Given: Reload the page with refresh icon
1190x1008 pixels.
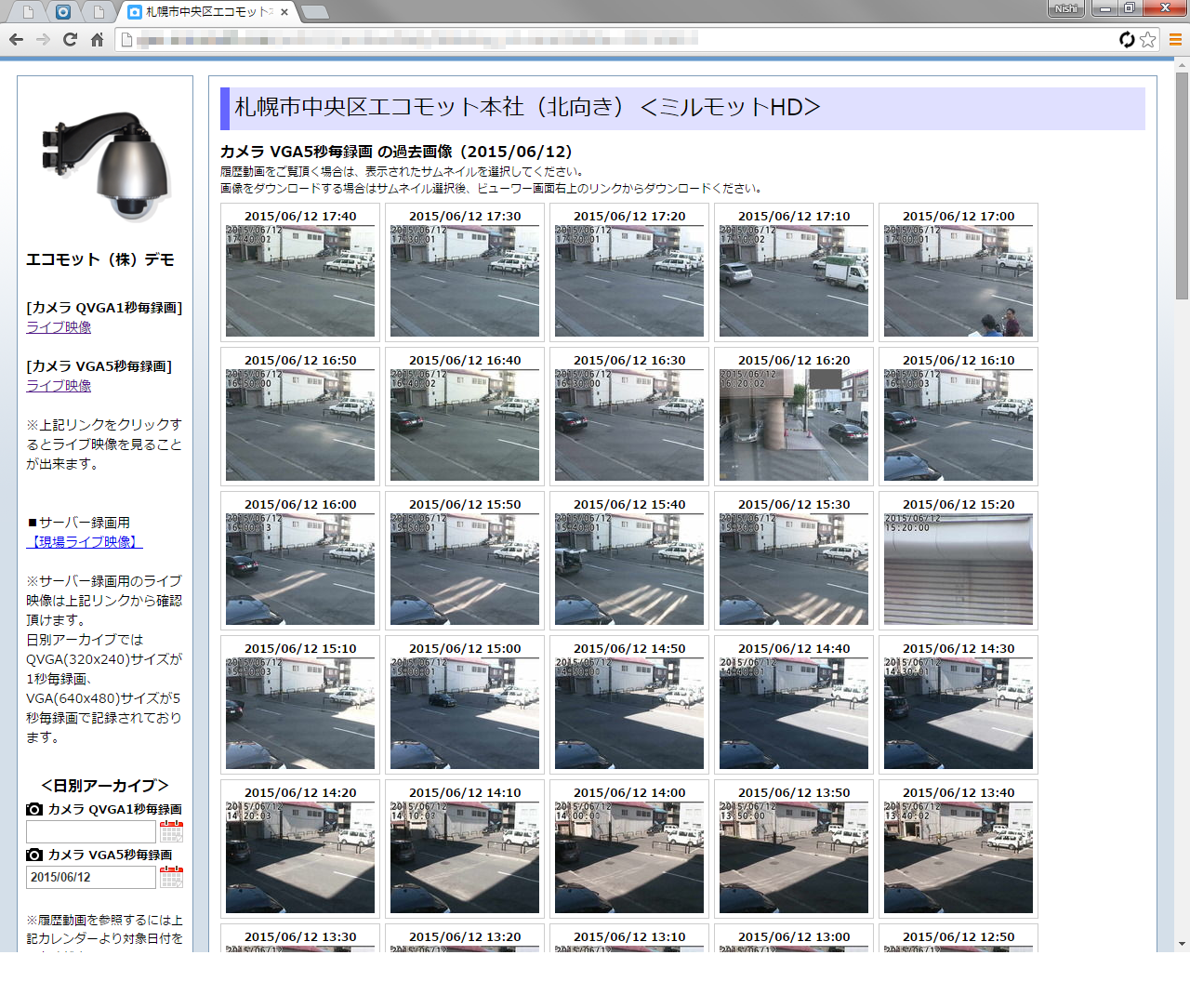Looking at the screenshot, I should tap(70, 39).
